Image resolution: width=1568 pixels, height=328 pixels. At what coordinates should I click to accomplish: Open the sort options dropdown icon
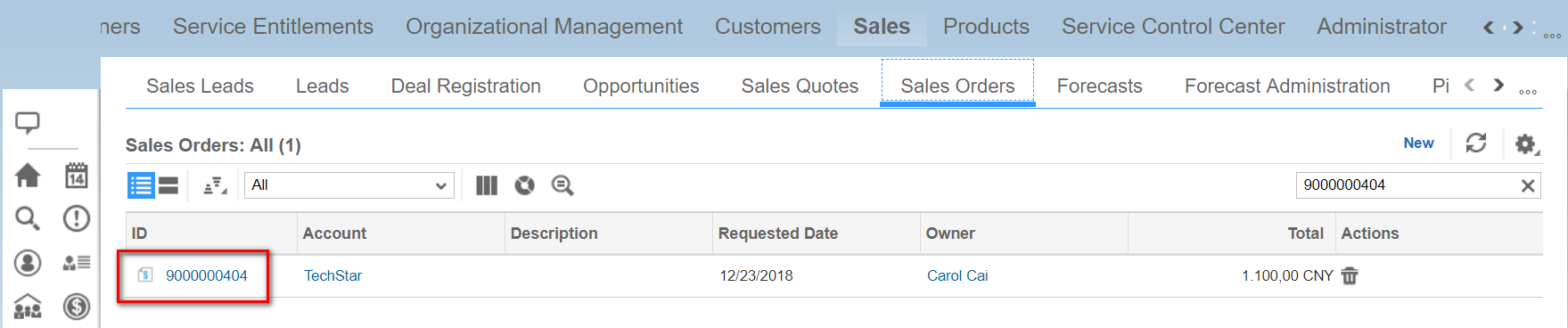click(215, 185)
